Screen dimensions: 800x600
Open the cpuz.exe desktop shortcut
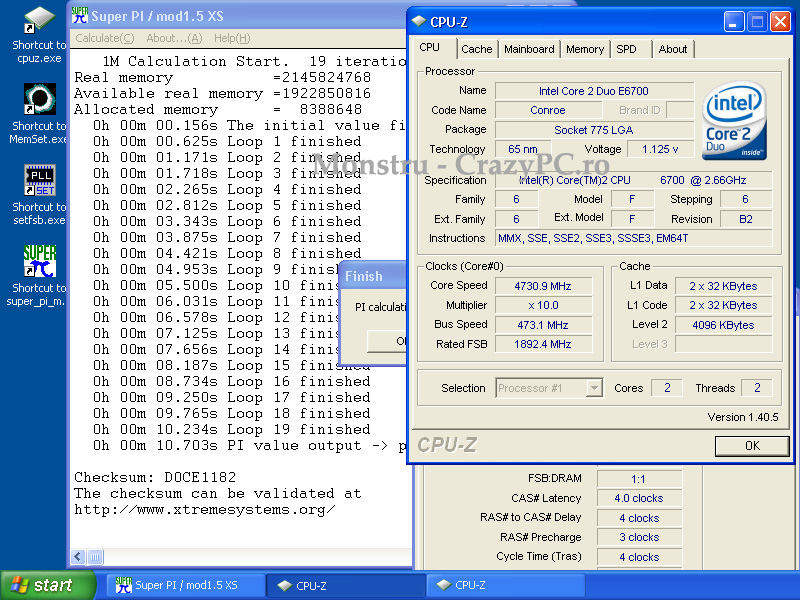39,35
